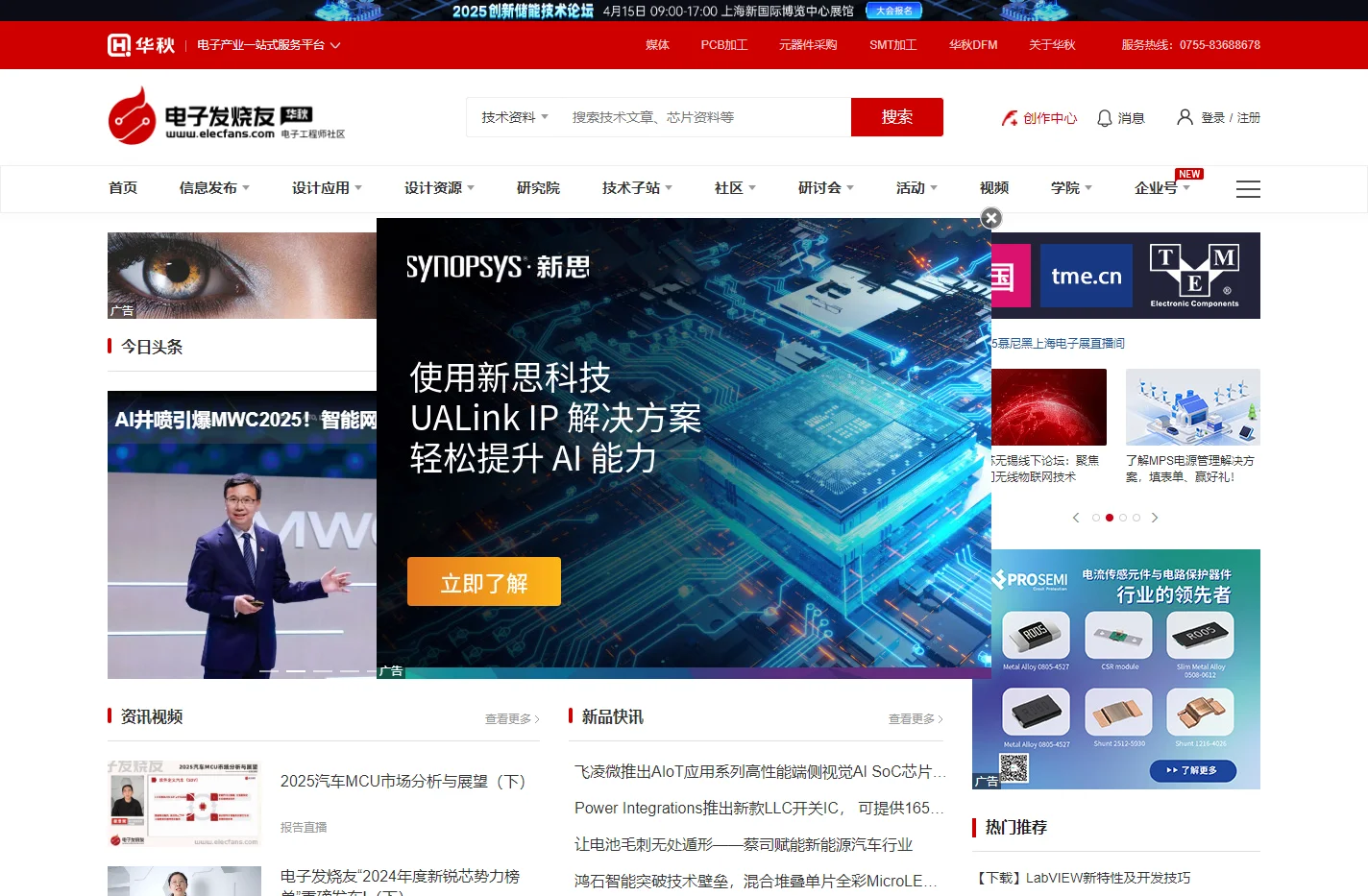1368x896 pixels.
Task: Click the 报告直播 tag label
Action: point(304,828)
